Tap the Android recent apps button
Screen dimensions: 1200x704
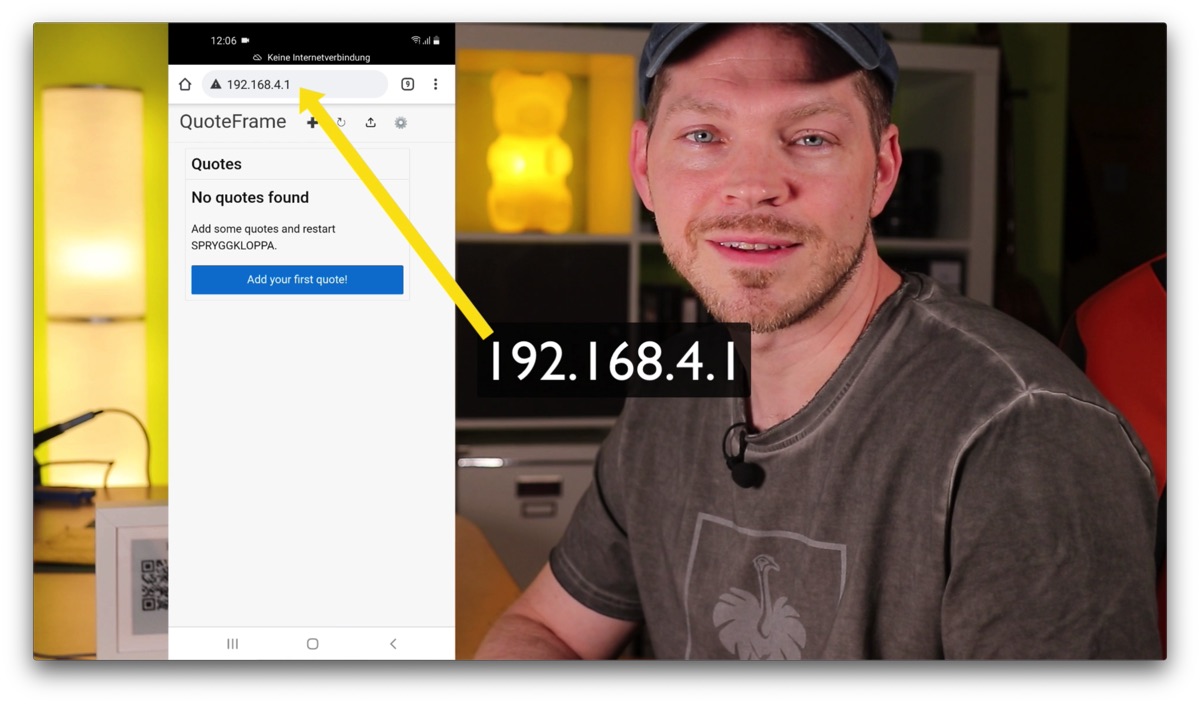pyautogui.click(x=232, y=644)
